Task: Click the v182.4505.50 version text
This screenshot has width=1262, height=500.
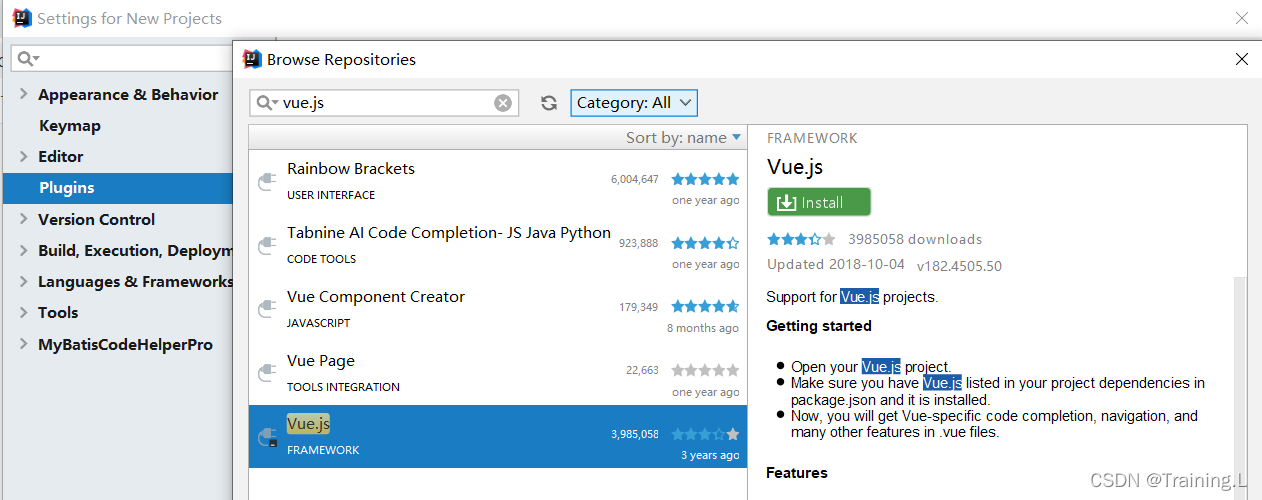Action: (x=959, y=266)
